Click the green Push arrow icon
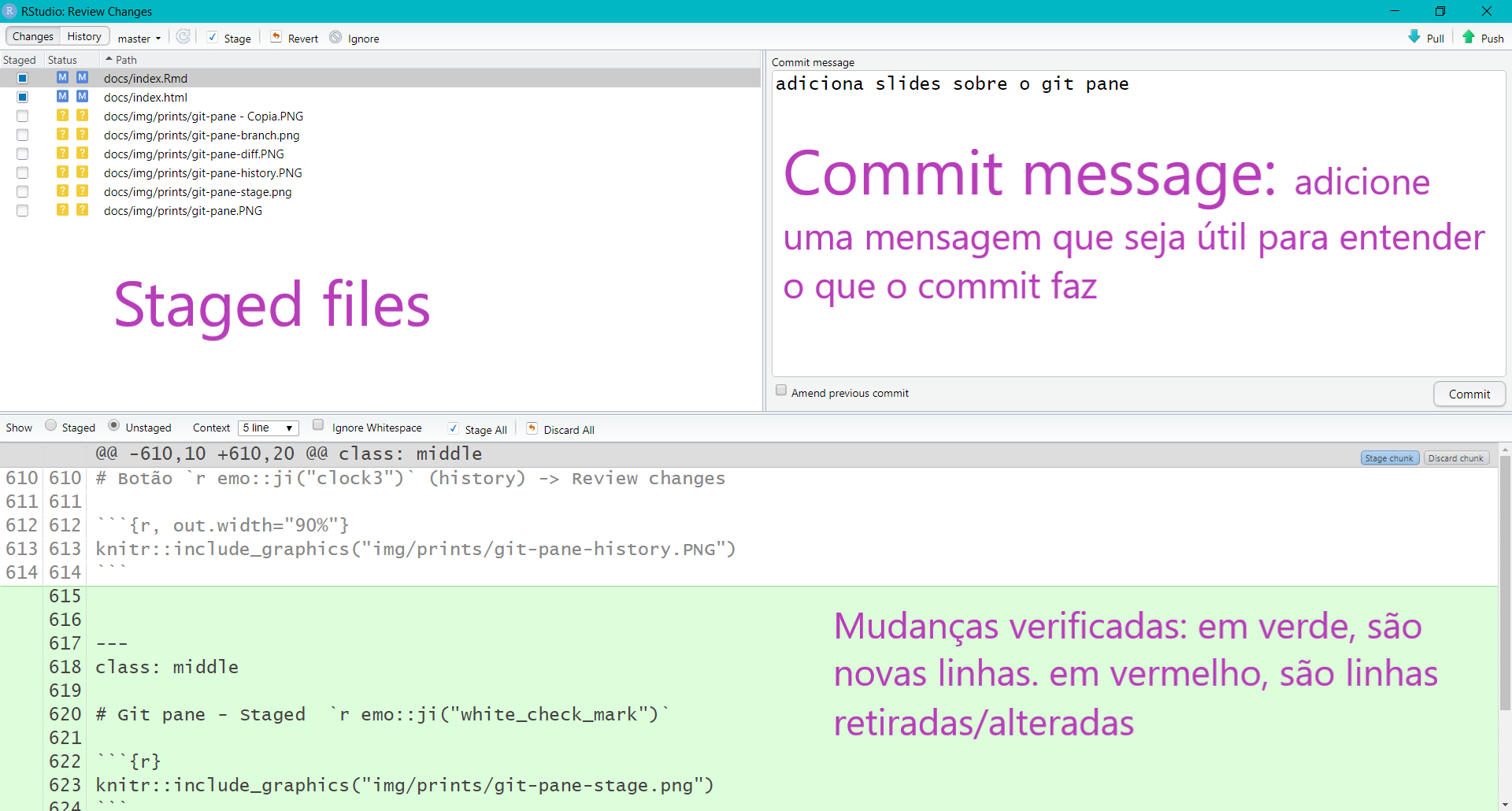 pyautogui.click(x=1469, y=37)
